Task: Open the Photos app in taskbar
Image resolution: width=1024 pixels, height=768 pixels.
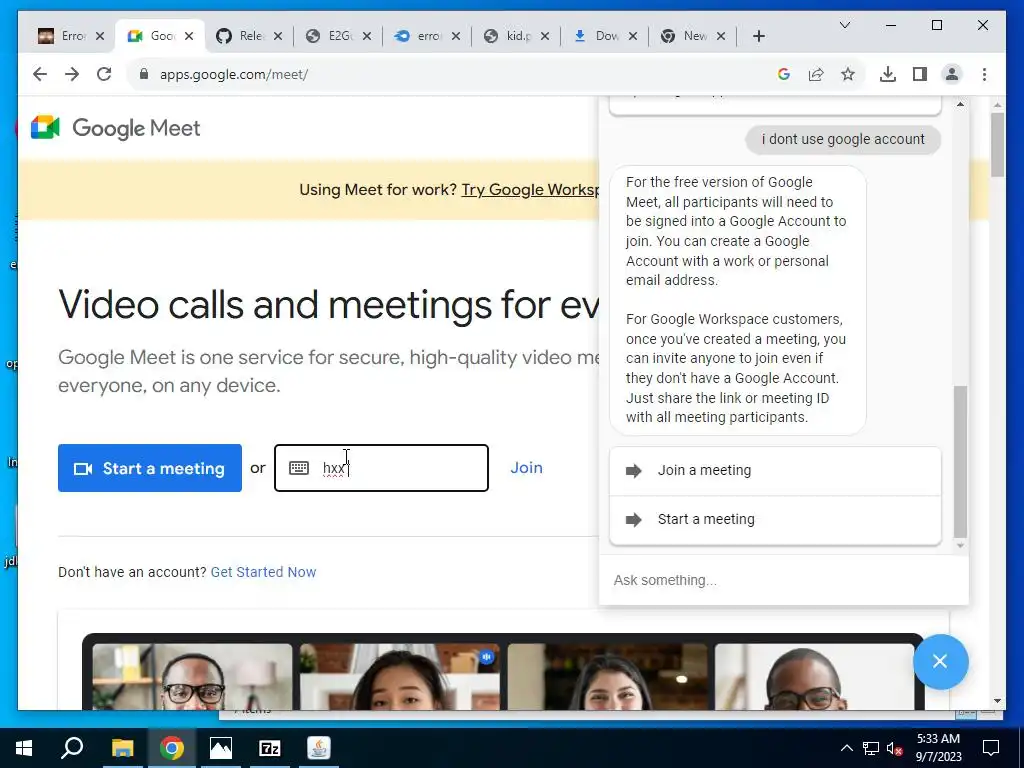Action: (x=221, y=748)
